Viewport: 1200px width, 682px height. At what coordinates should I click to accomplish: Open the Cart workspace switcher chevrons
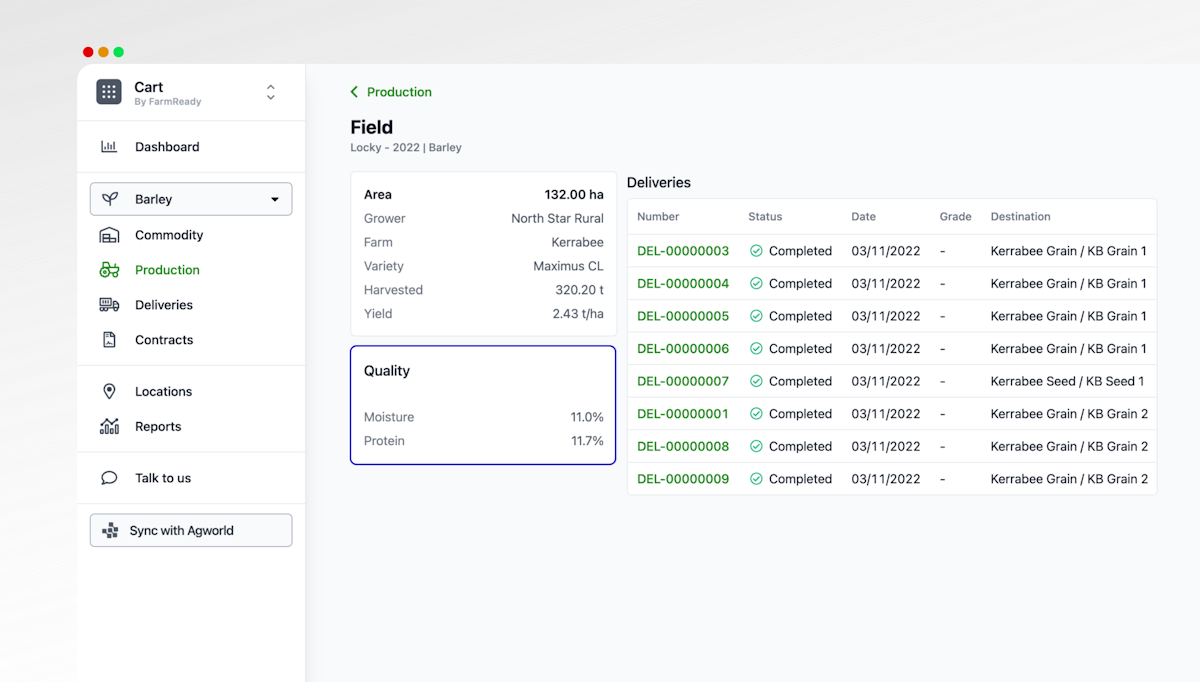pos(270,92)
